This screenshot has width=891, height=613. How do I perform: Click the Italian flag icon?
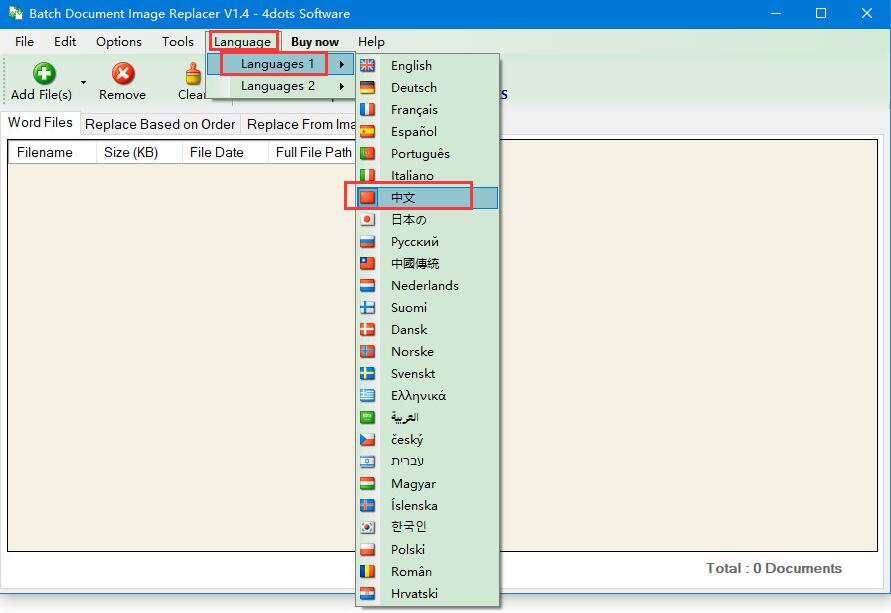pos(368,175)
